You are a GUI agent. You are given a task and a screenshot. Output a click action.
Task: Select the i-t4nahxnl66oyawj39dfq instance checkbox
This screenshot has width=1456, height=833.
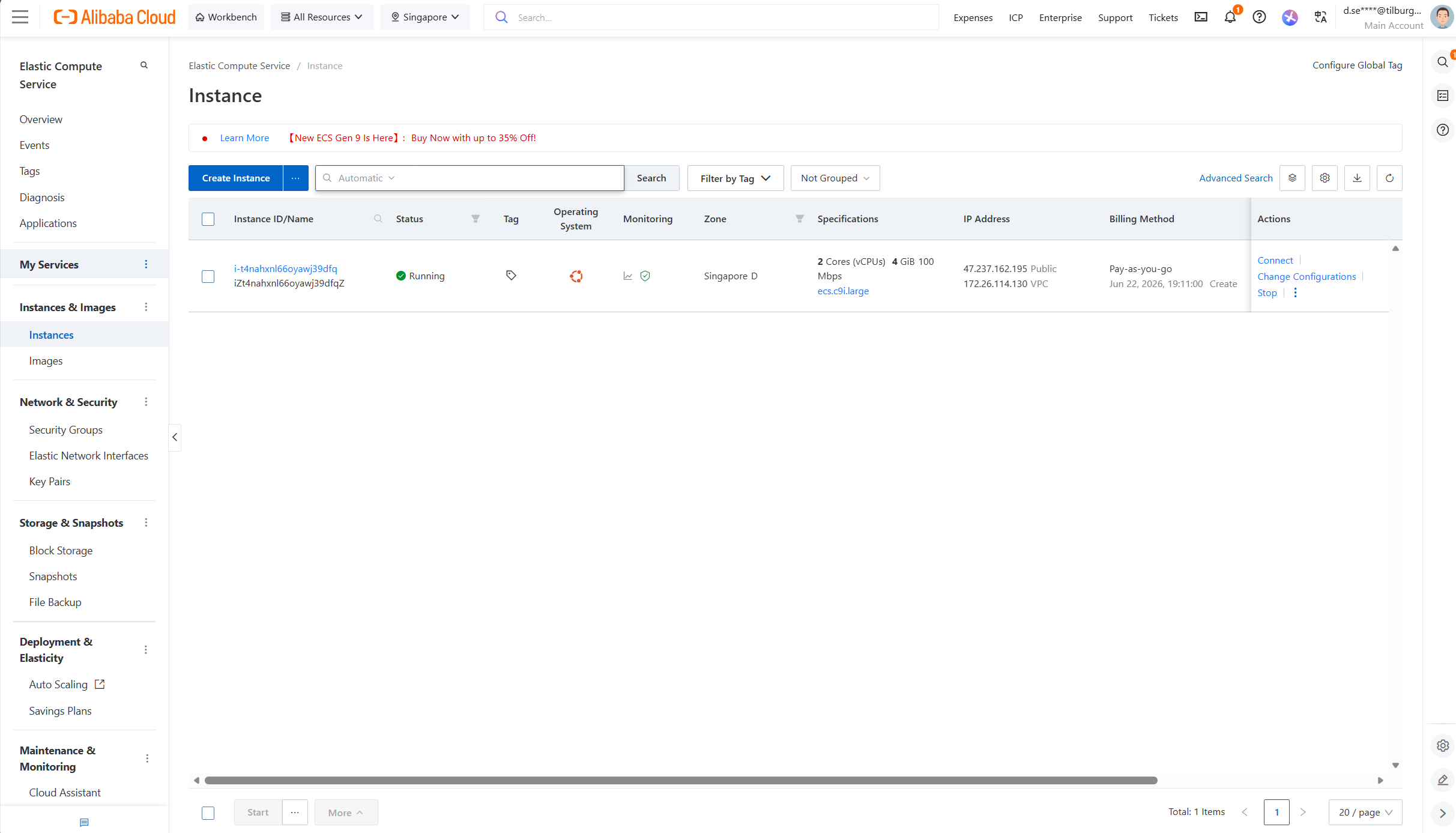click(208, 276)
